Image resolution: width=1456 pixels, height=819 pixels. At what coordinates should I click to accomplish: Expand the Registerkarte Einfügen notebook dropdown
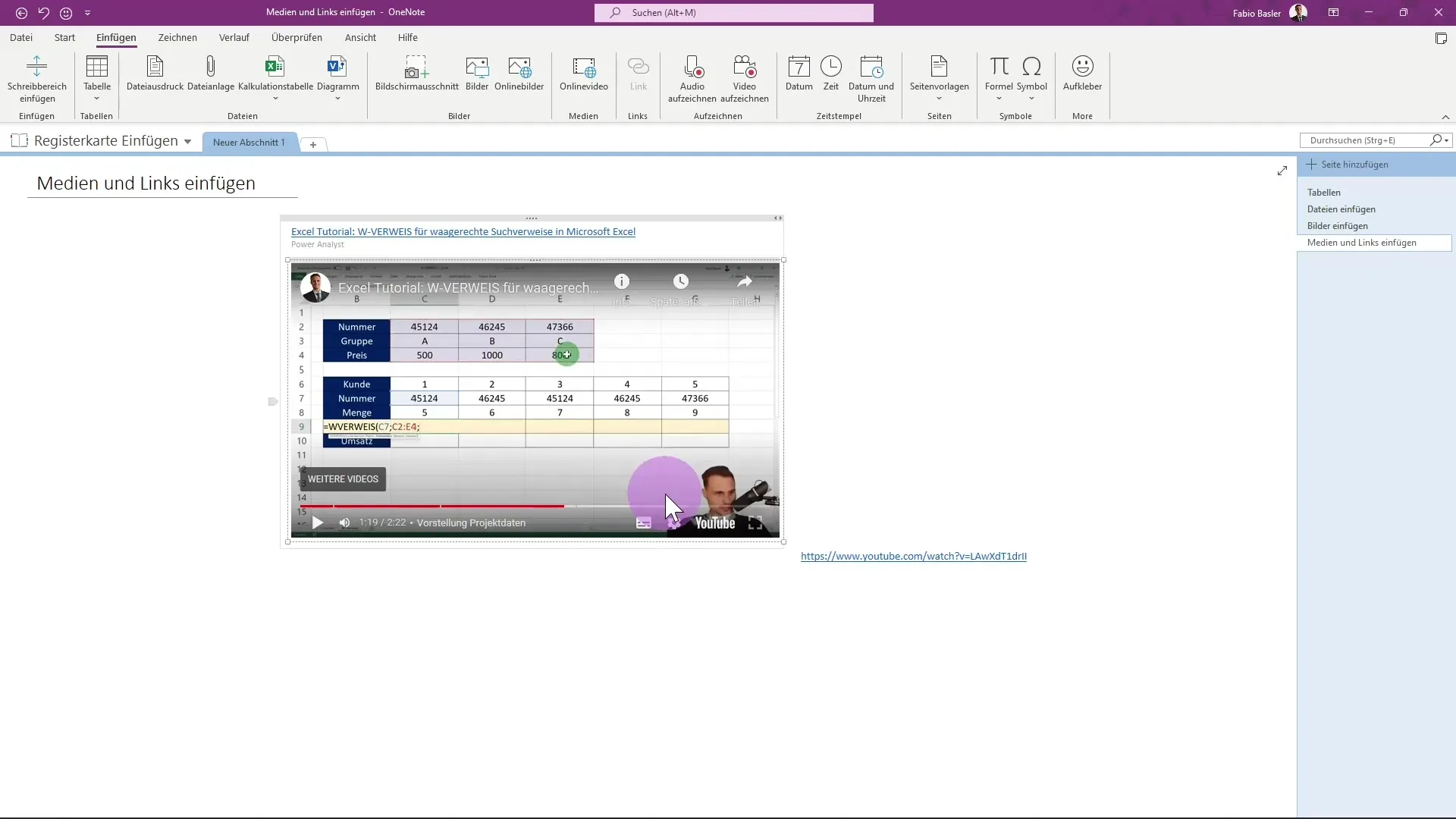(x=187, y=142)
